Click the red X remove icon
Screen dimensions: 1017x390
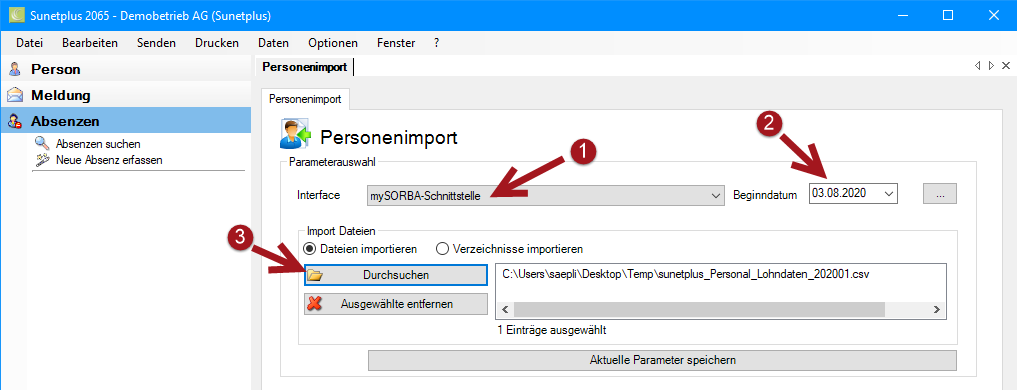point(315,304)
